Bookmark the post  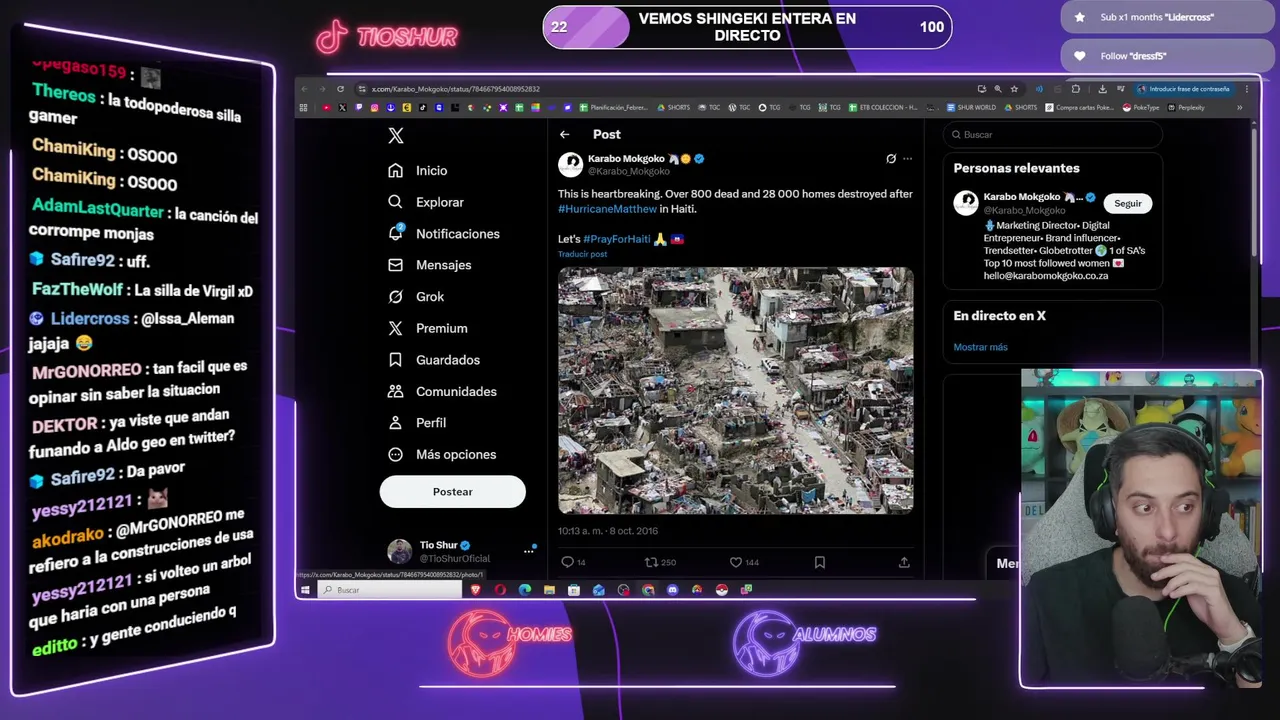click(819, 562)
